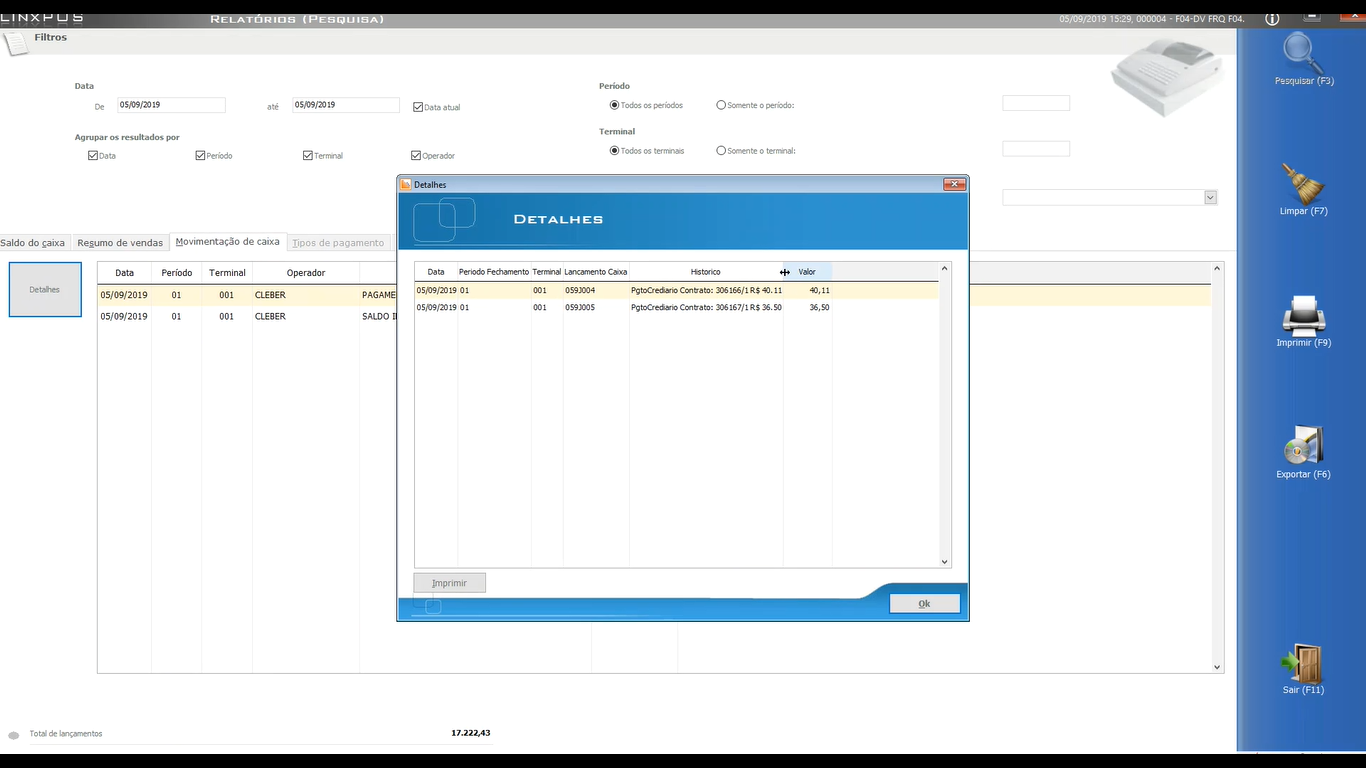Click the Imprimir (F9) printer icon
This screenshot has height=768, width=1366.
click(1303, 315)
